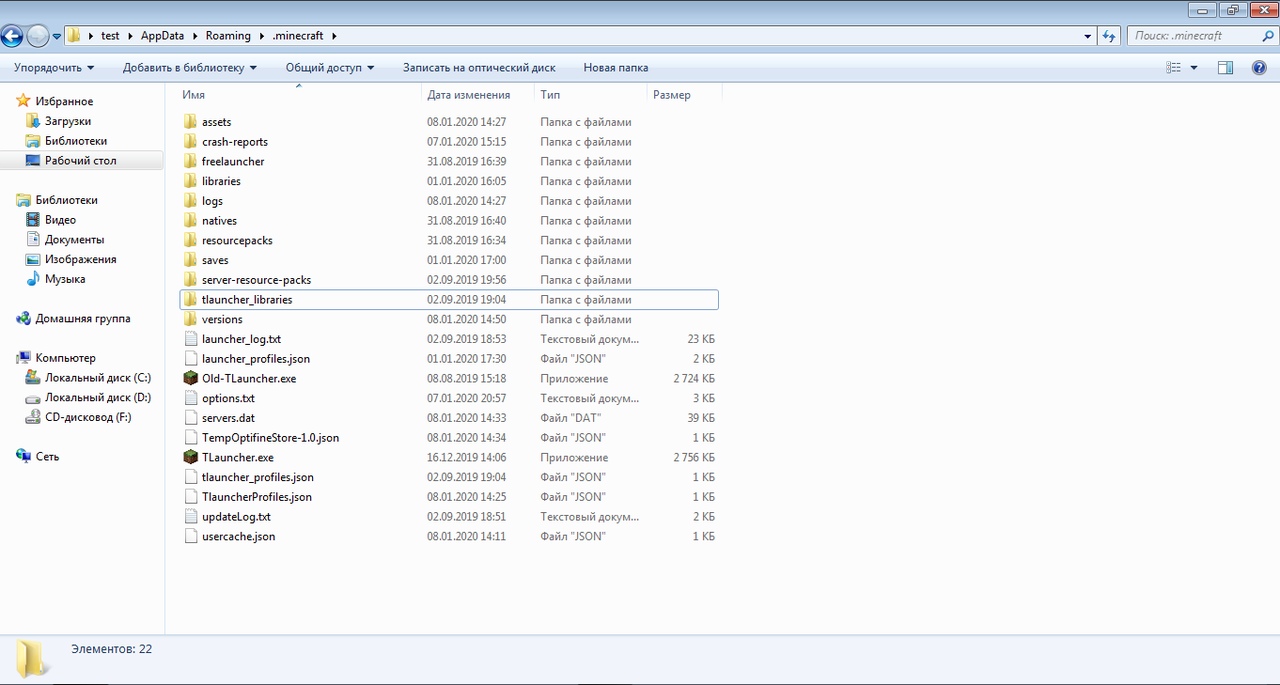Select the saves folder icon
The width and height of the screenshot is (1280, 685).
(x=191, y=260)
